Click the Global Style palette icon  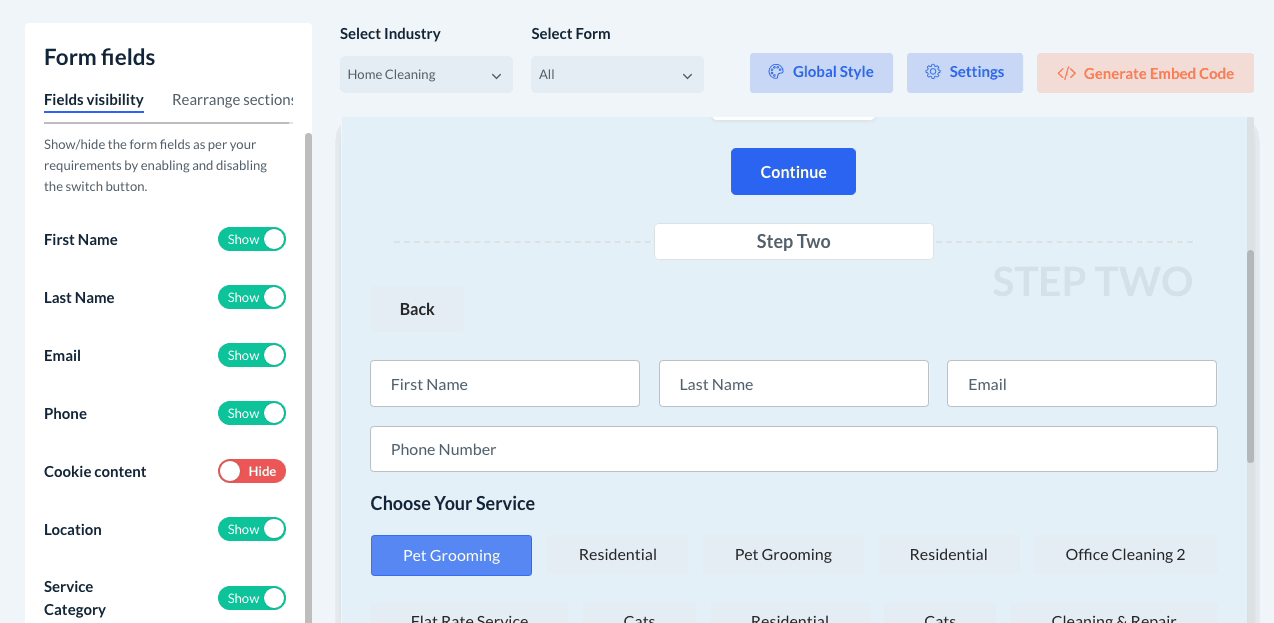pyautogui.click(x=775, y=72)
